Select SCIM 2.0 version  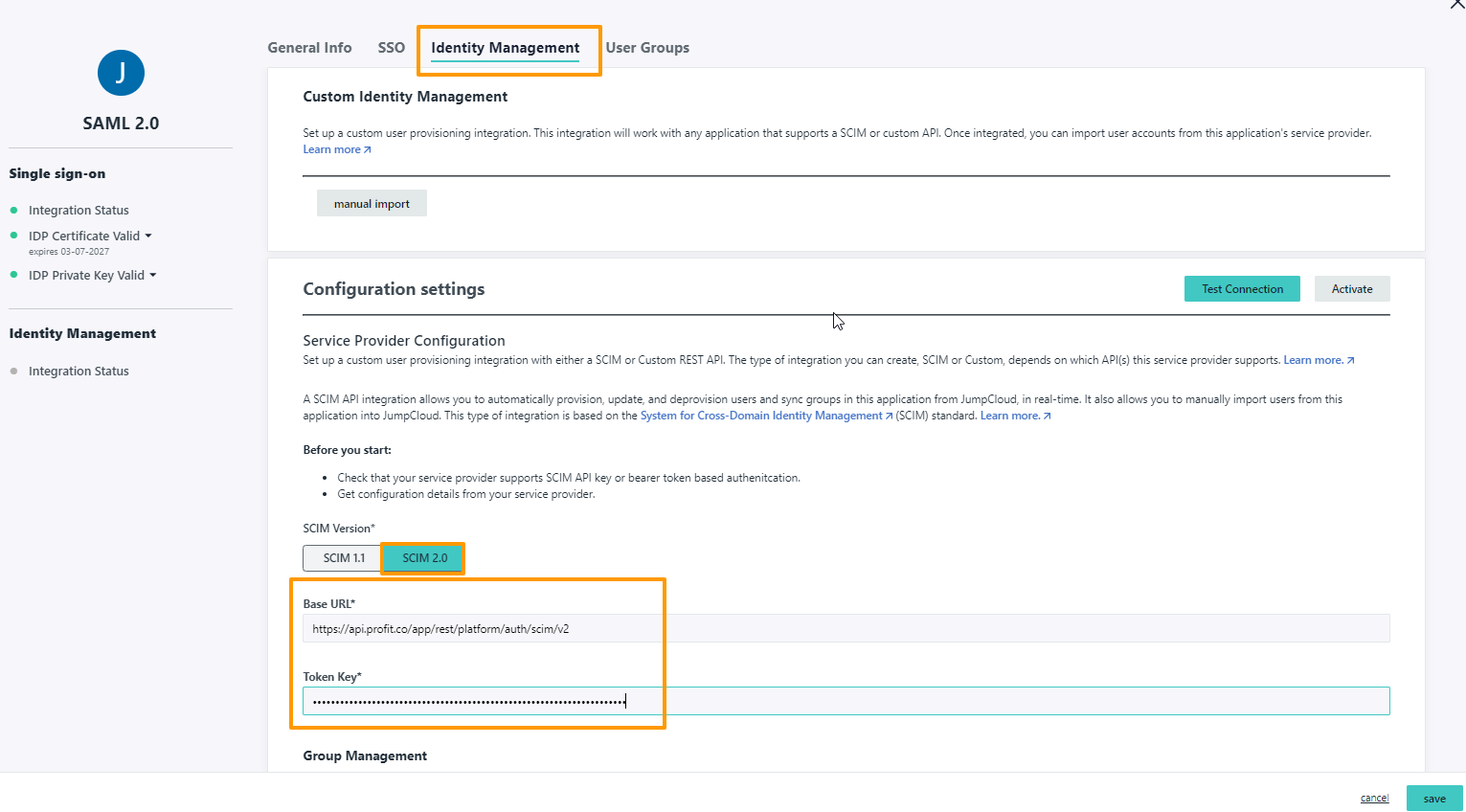tap(424, 558)
